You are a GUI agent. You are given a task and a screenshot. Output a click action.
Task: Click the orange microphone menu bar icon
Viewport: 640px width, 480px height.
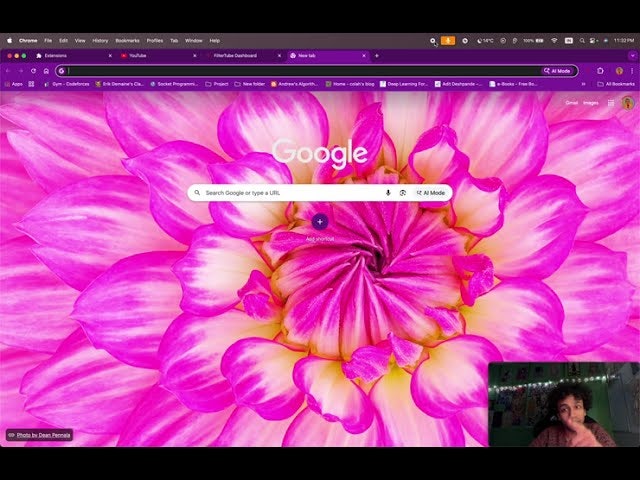coord(448,41)
